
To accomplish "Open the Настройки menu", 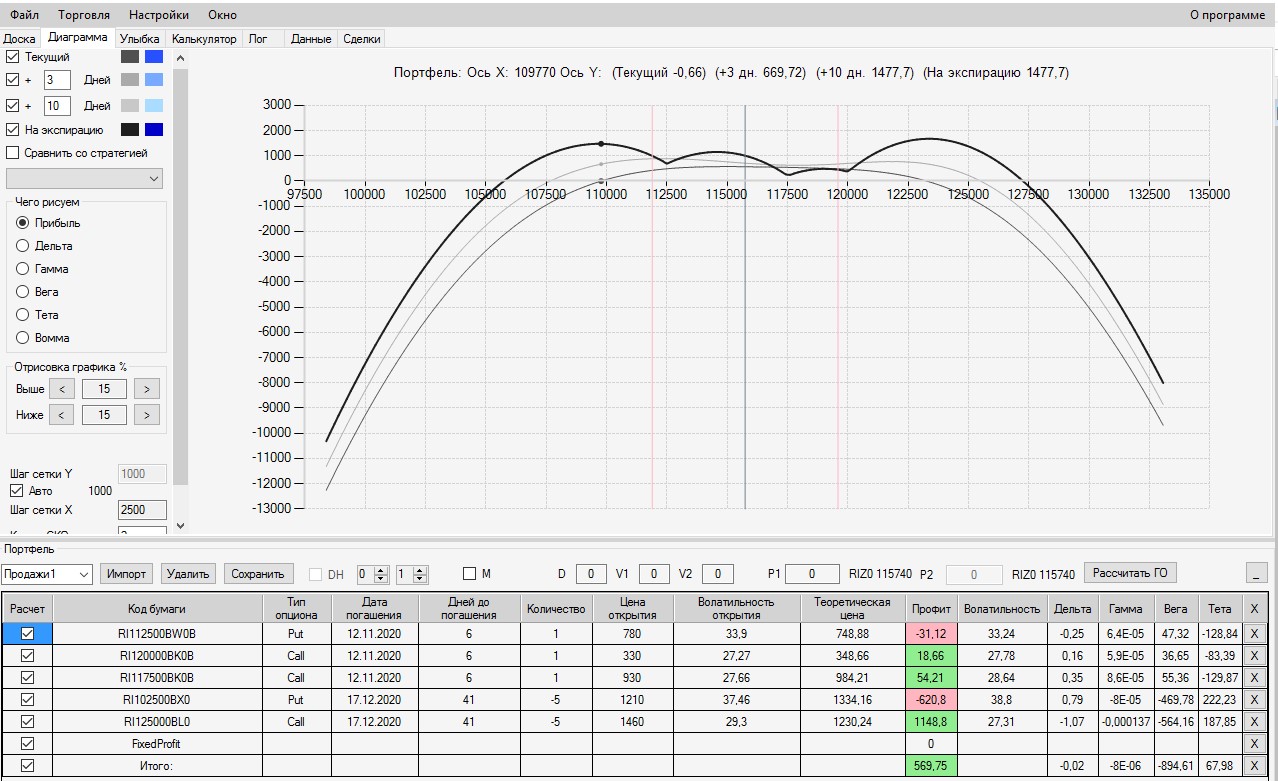I will [159, 15].
